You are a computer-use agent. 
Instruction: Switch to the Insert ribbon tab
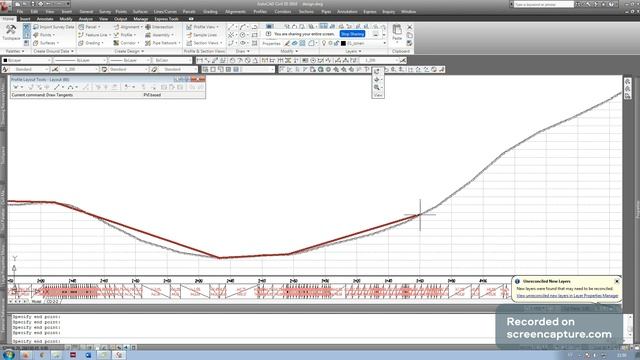tap(25, 19)
